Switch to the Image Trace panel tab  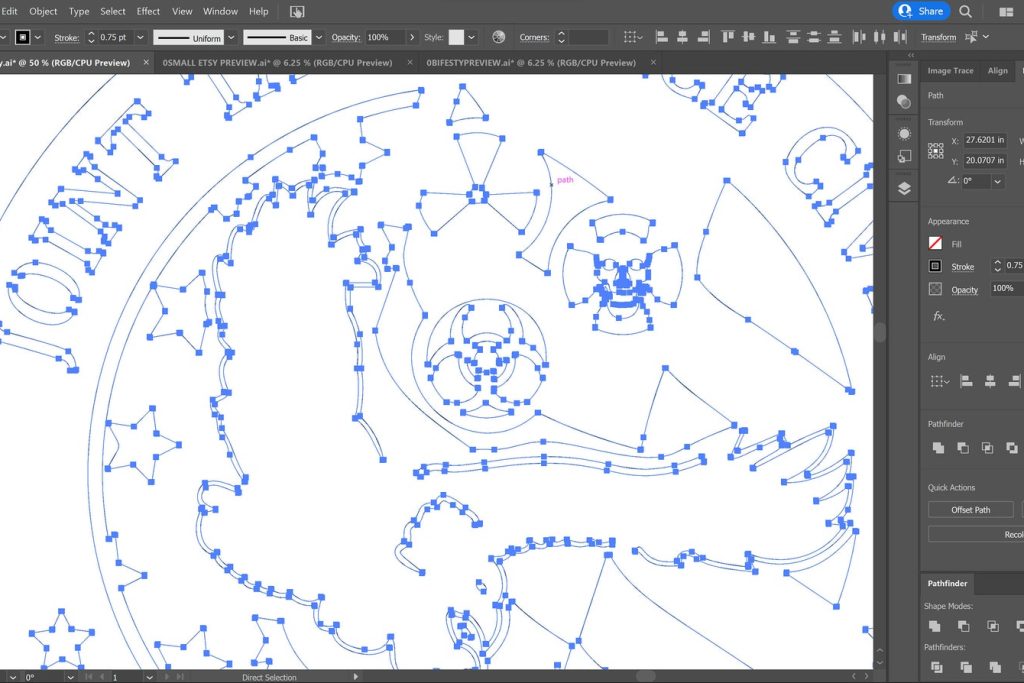(x=950, y=71)
